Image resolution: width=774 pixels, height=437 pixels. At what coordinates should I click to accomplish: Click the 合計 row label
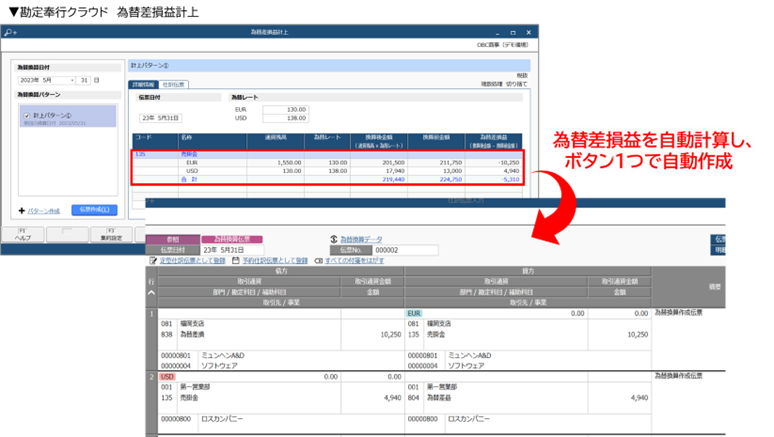189,179
